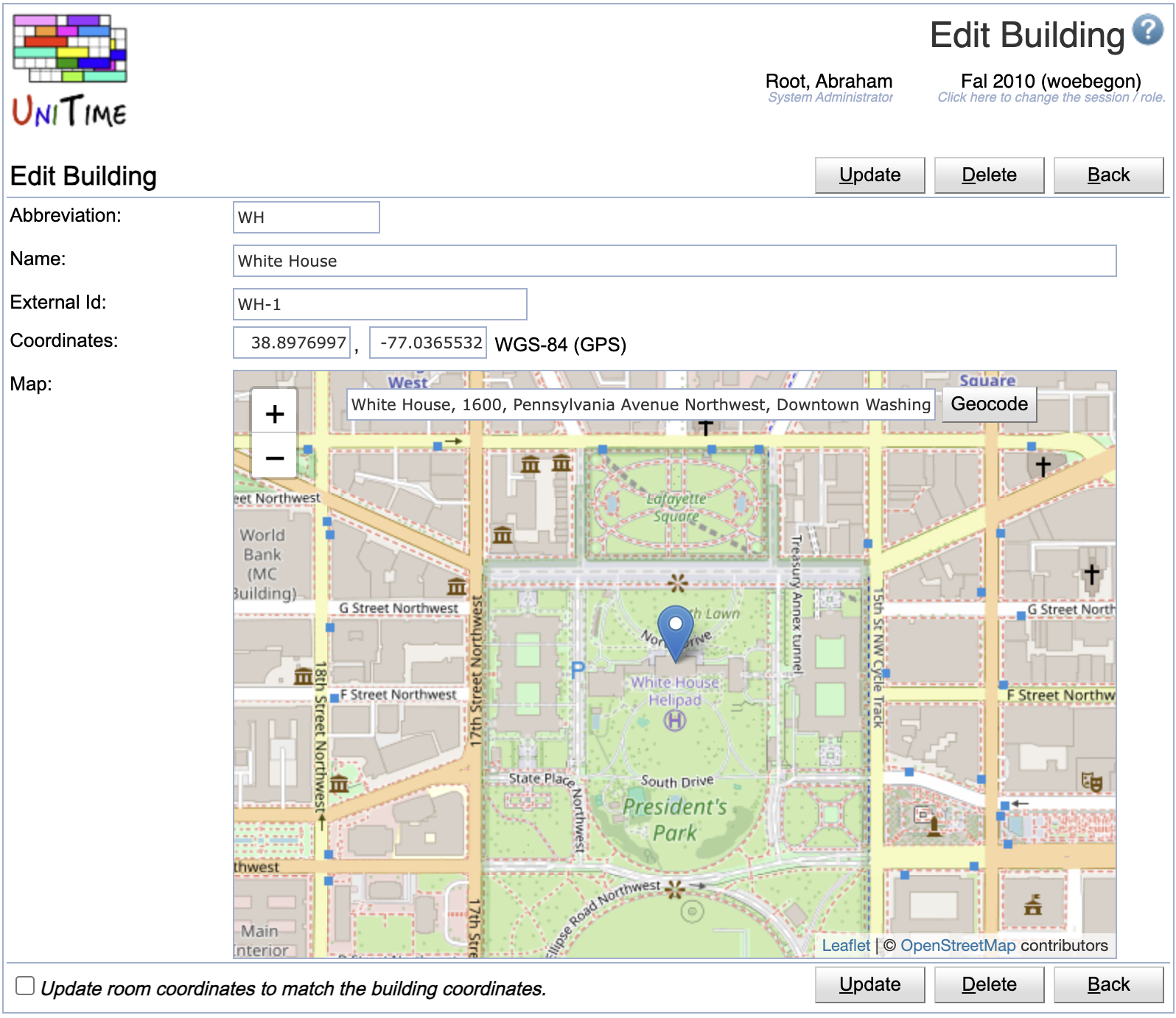Focus the External Id field WH-1
Screen dimensions: 1176x1018
(x=380, y=304)
